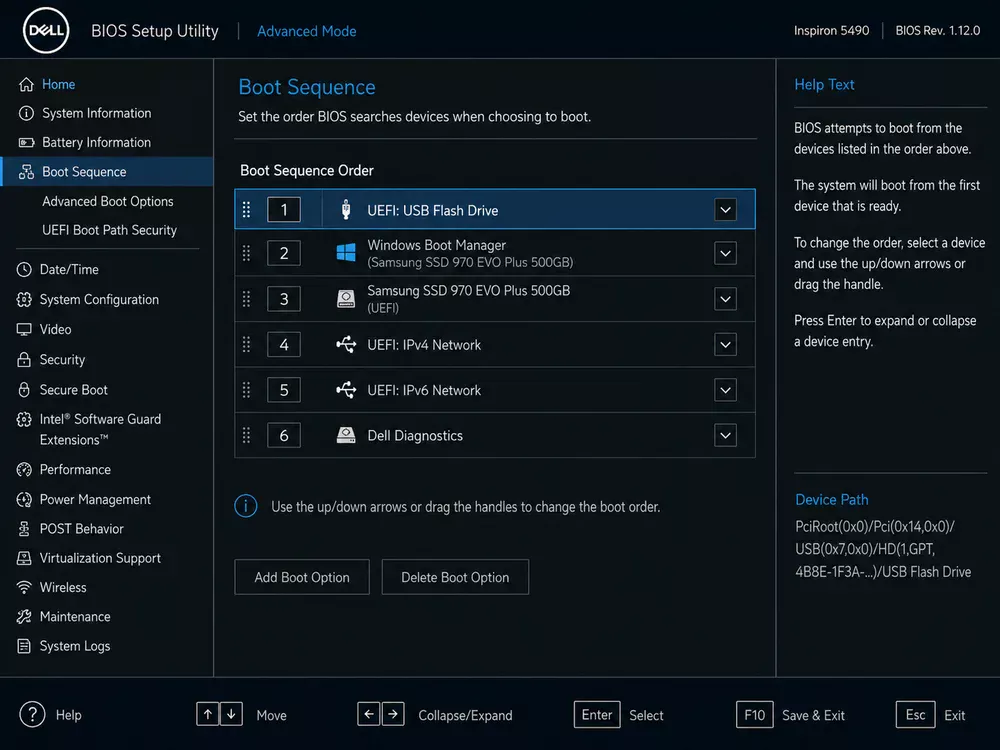This screenshot has width=1000, height=750.
Task: Click the drag handle of Windows Boot Manager row
Action: (x=246, y=253)
